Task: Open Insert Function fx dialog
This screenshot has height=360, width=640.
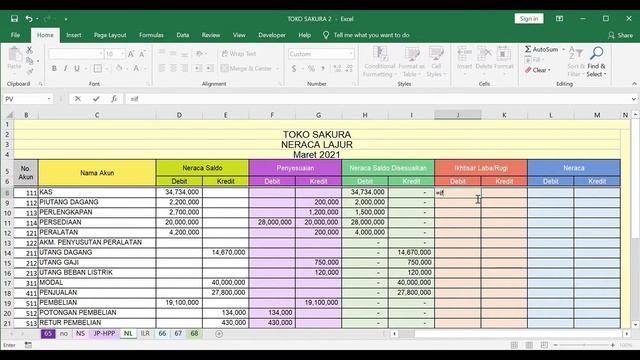Action: click(x=114, y=99)
